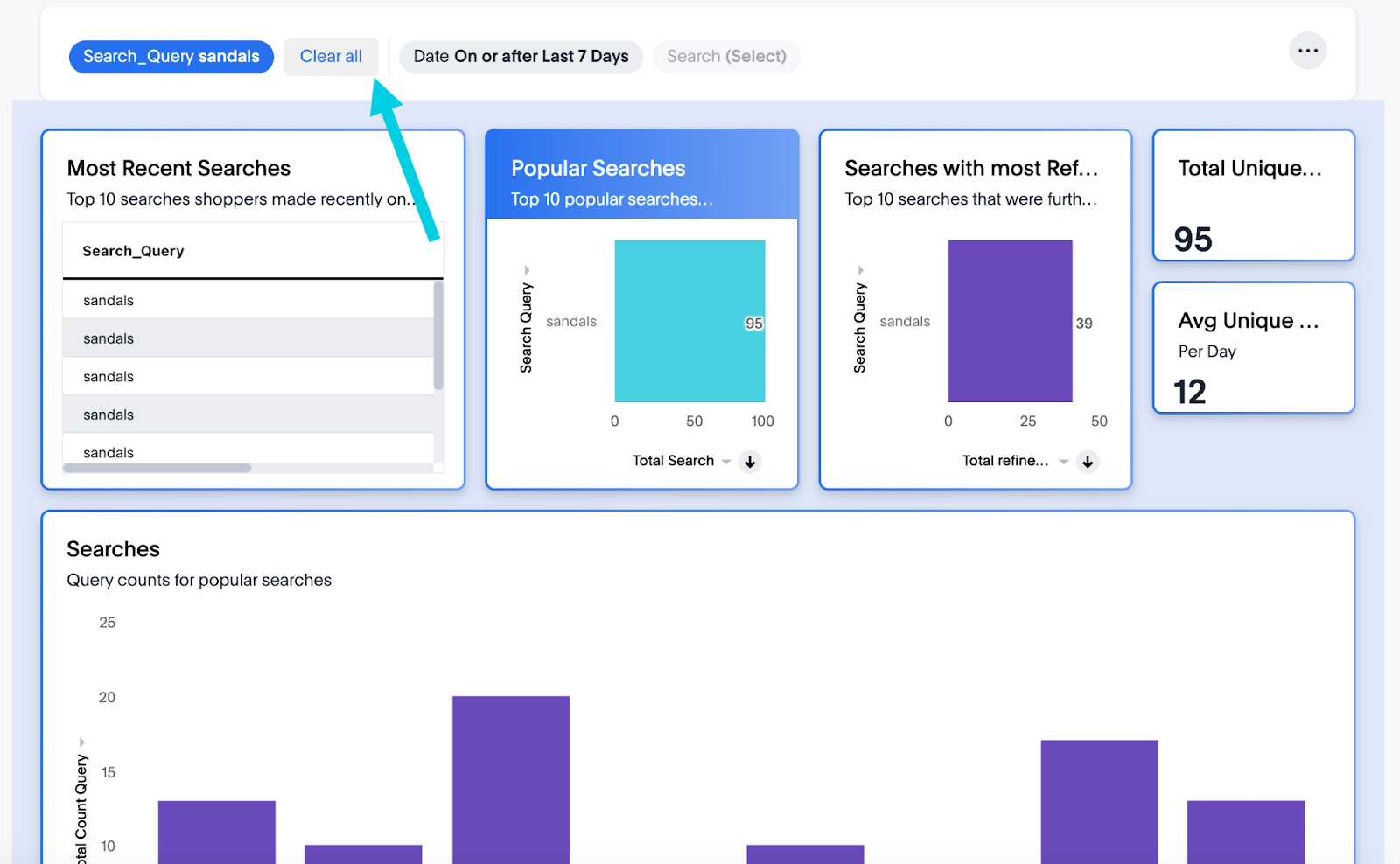Sort Searches with most Refinements descending arrow
This screenshot has width=1400, height=864.
coord(1088,462)
